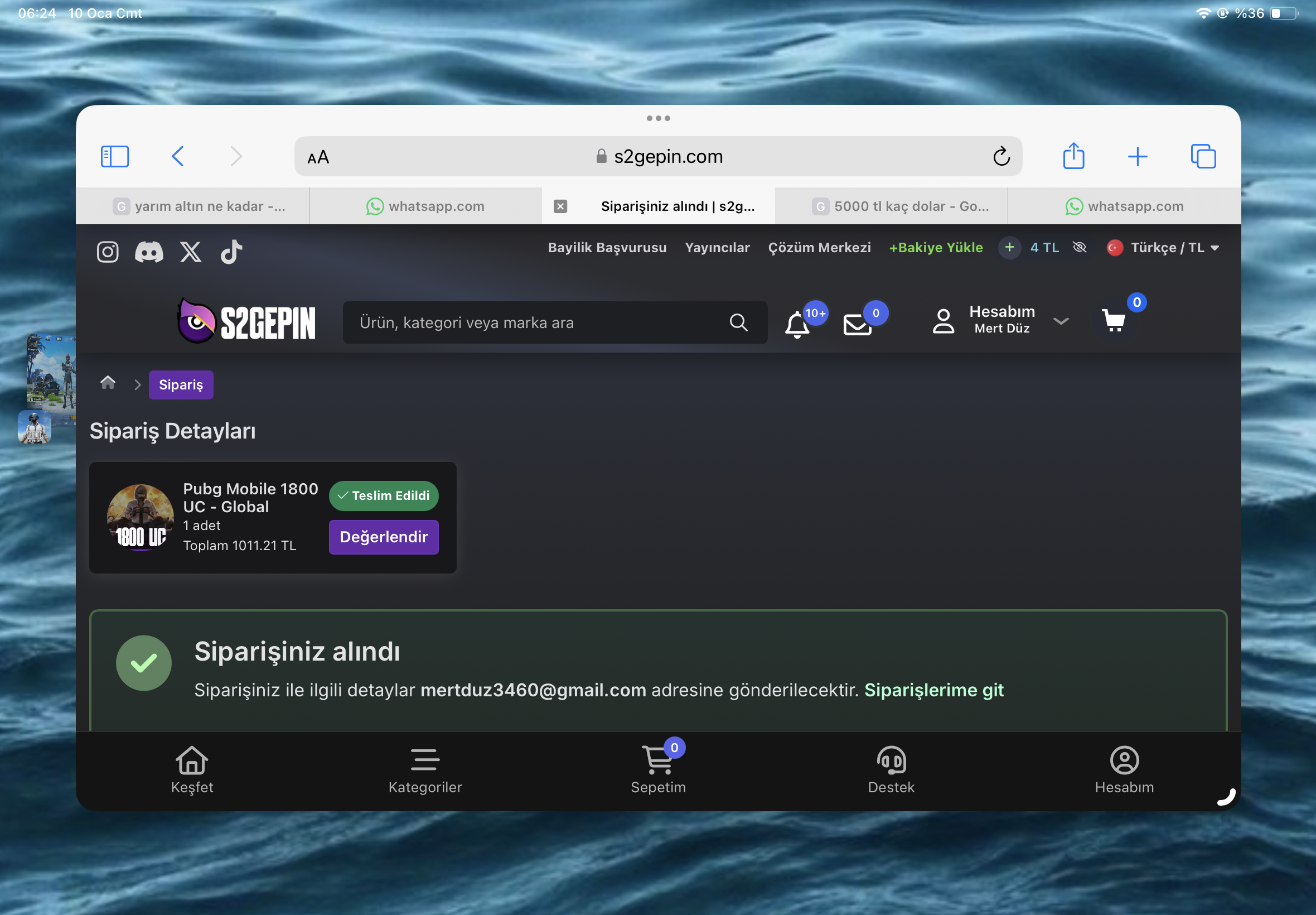Click the Hesabım Mert Düz profile
The image size is (1316, 915).
[984, 320]
